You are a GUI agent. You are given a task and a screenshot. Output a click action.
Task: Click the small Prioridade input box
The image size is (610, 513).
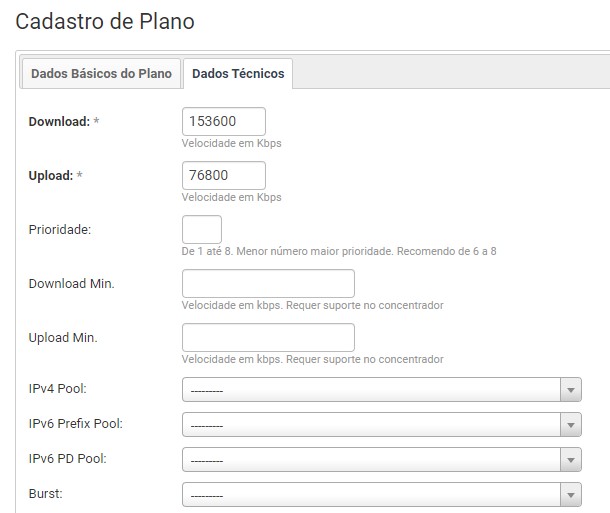[202, 229]
